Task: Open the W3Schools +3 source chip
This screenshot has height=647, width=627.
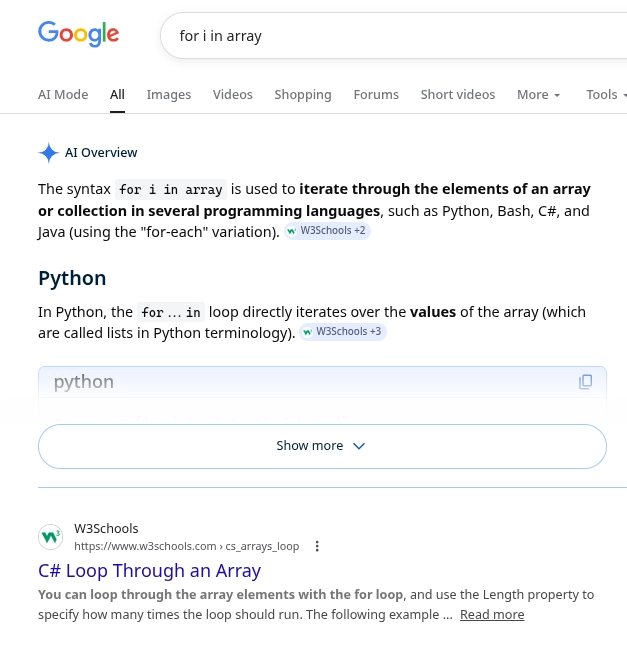Action: click(342, 332)
